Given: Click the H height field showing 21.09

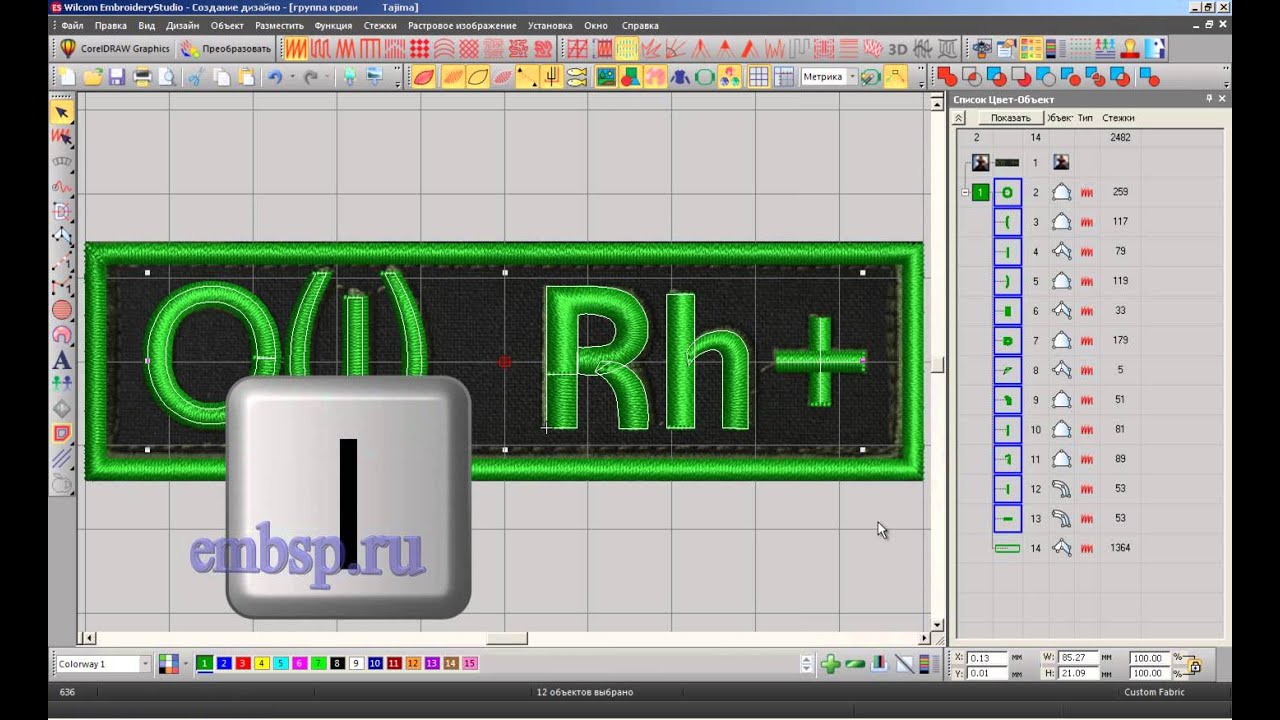Looking at the screenshot, I should [1077, 673].
